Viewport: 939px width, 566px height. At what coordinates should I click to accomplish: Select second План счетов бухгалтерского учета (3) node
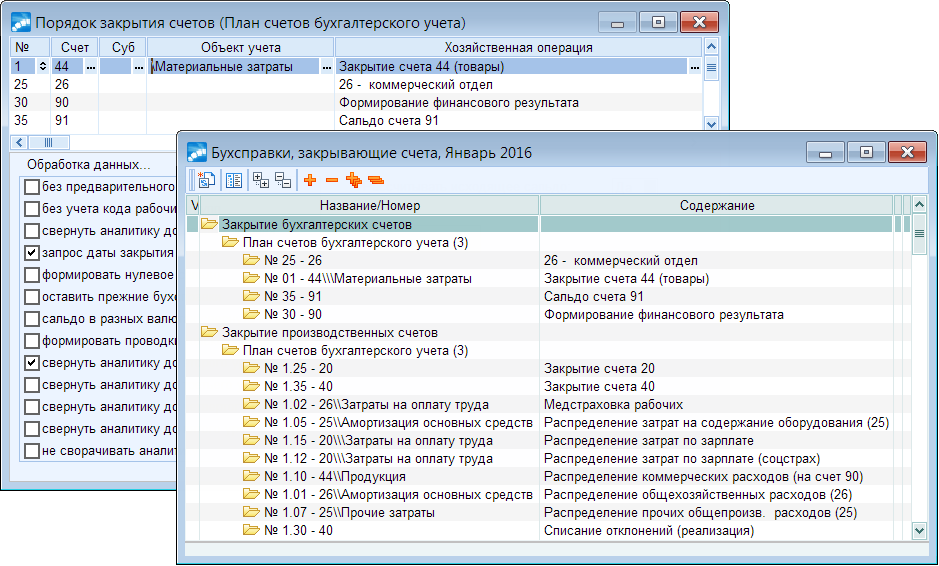(x=355, y=350)
